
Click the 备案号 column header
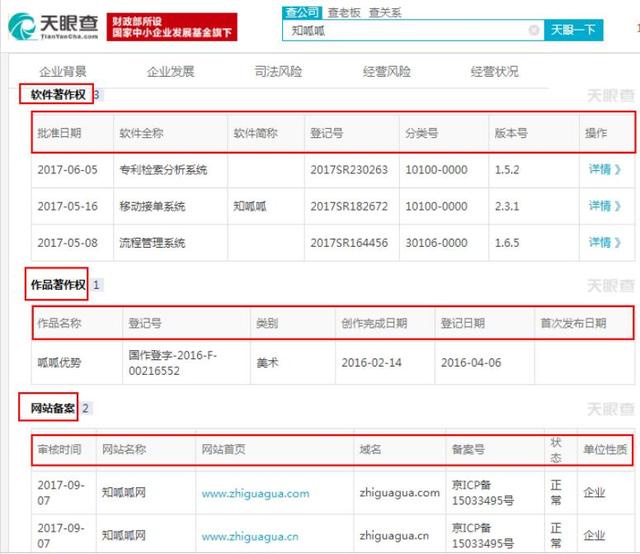(468, 450)
